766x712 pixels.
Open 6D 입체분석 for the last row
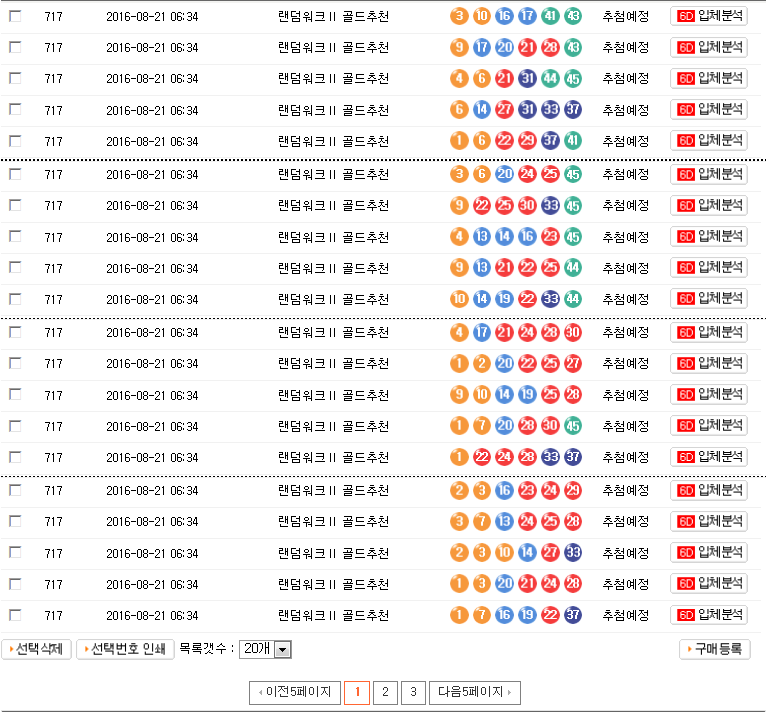coord(708,615)
